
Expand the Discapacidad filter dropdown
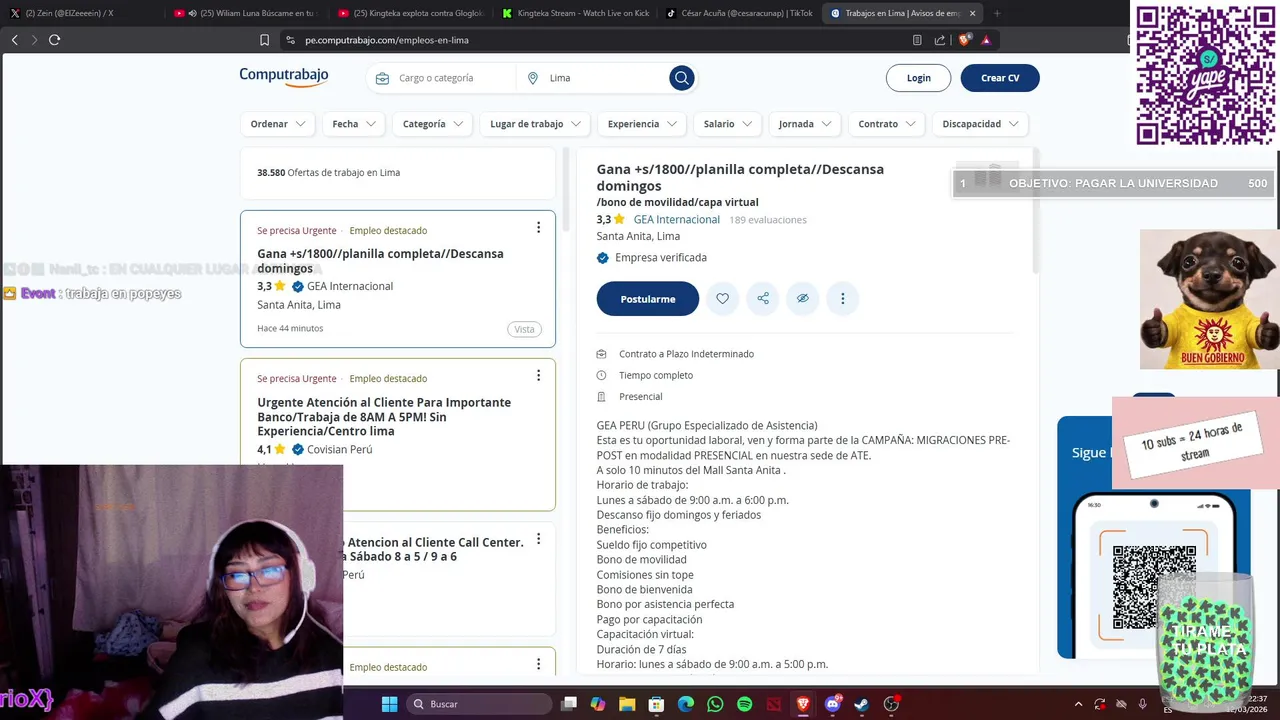[x=980, y=124]
